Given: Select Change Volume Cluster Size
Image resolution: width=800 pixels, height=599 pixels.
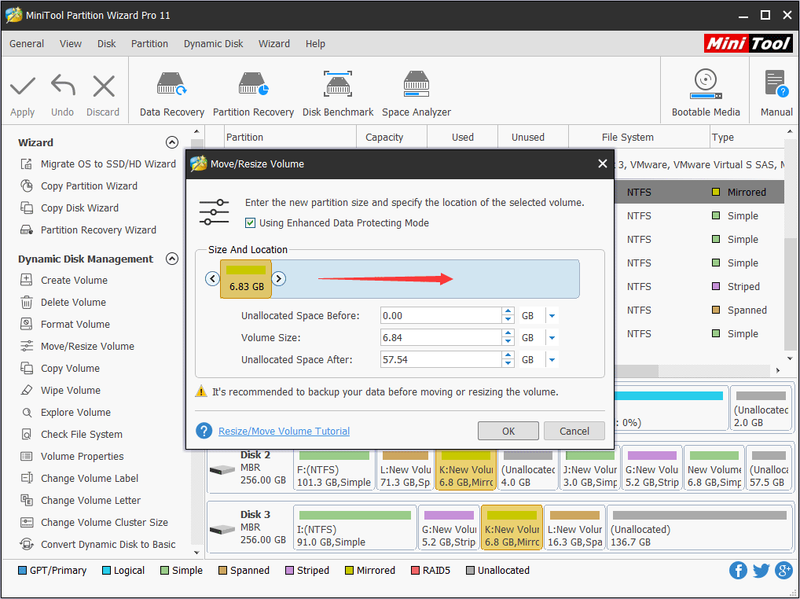Looking at the screenshot, I should [94, 522].
